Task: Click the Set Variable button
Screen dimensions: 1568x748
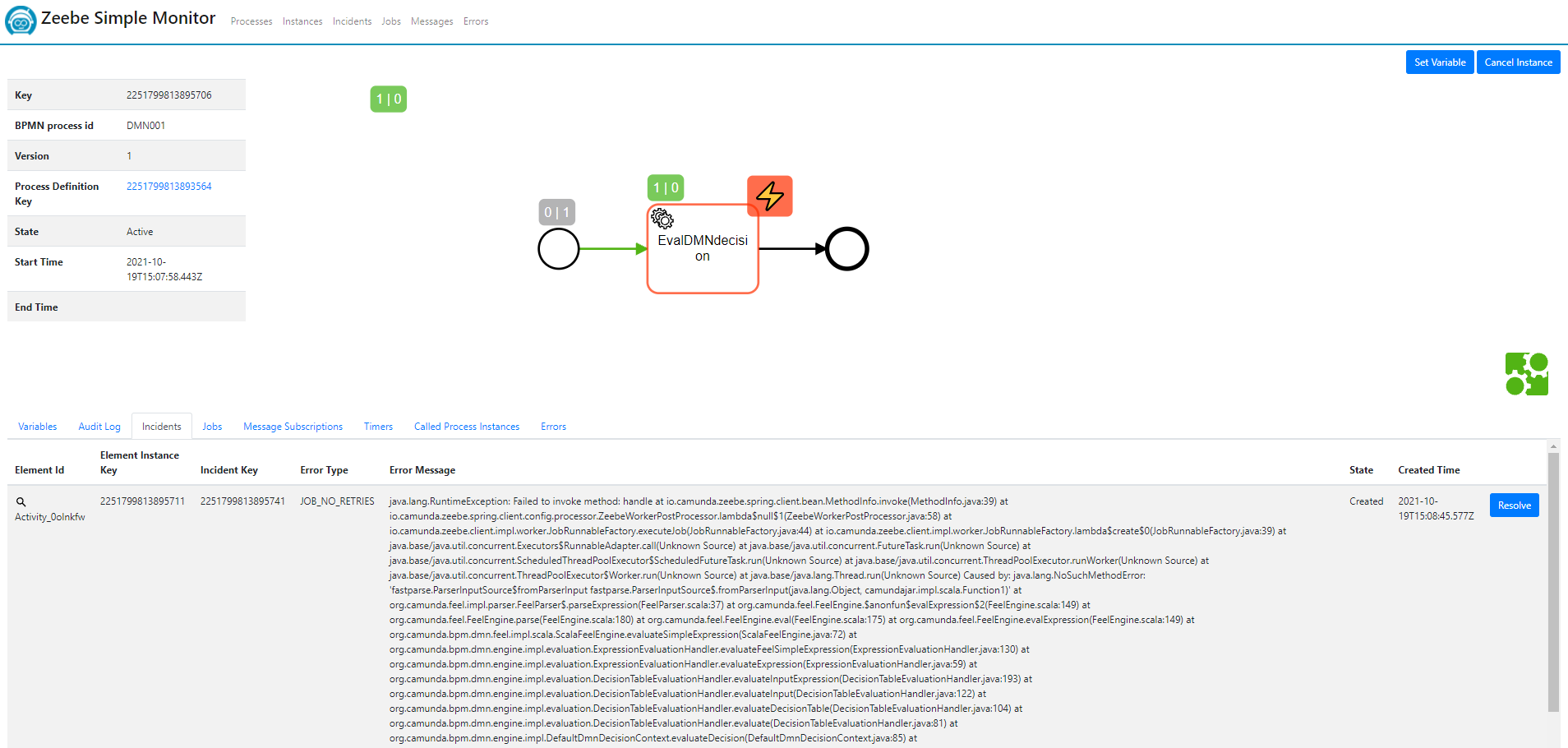Action: coord(1439,62)
